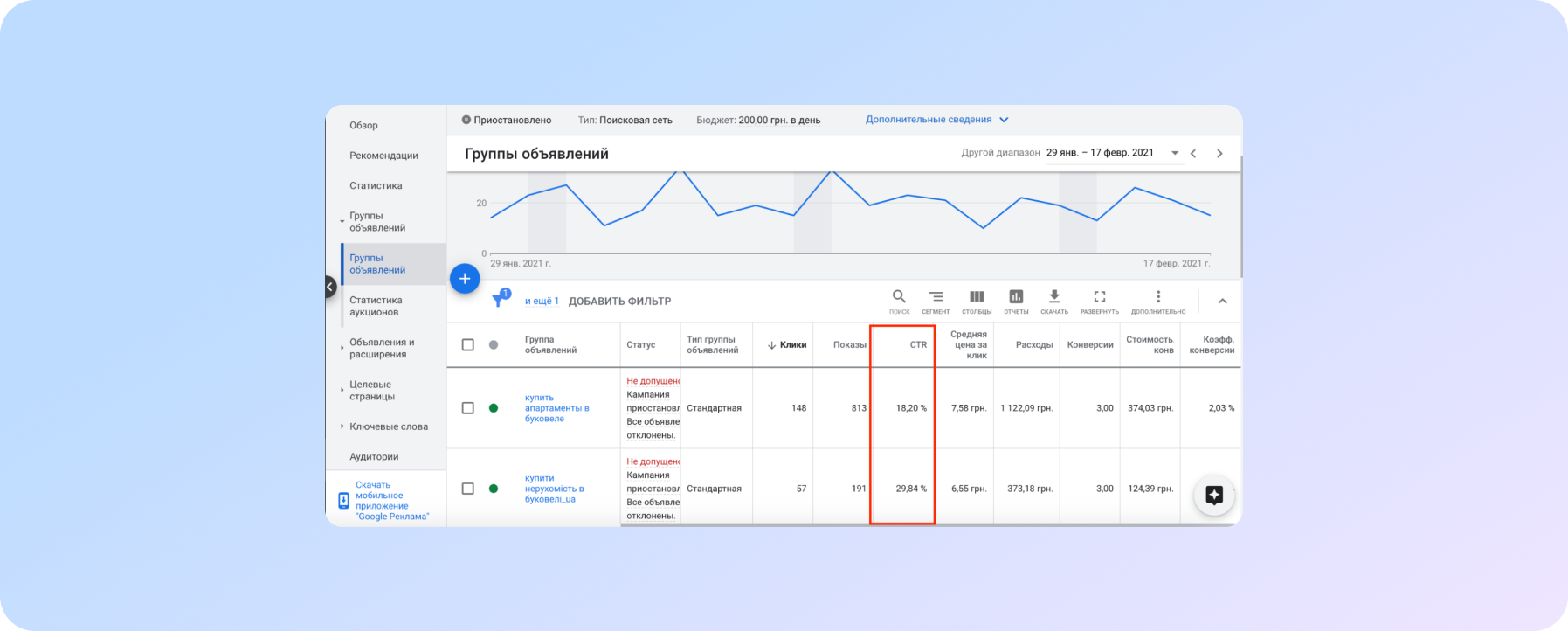Select the highlighted Группы объявлений sidebar item
Screen dimensions: 1568x631
(x=393, y=264)
